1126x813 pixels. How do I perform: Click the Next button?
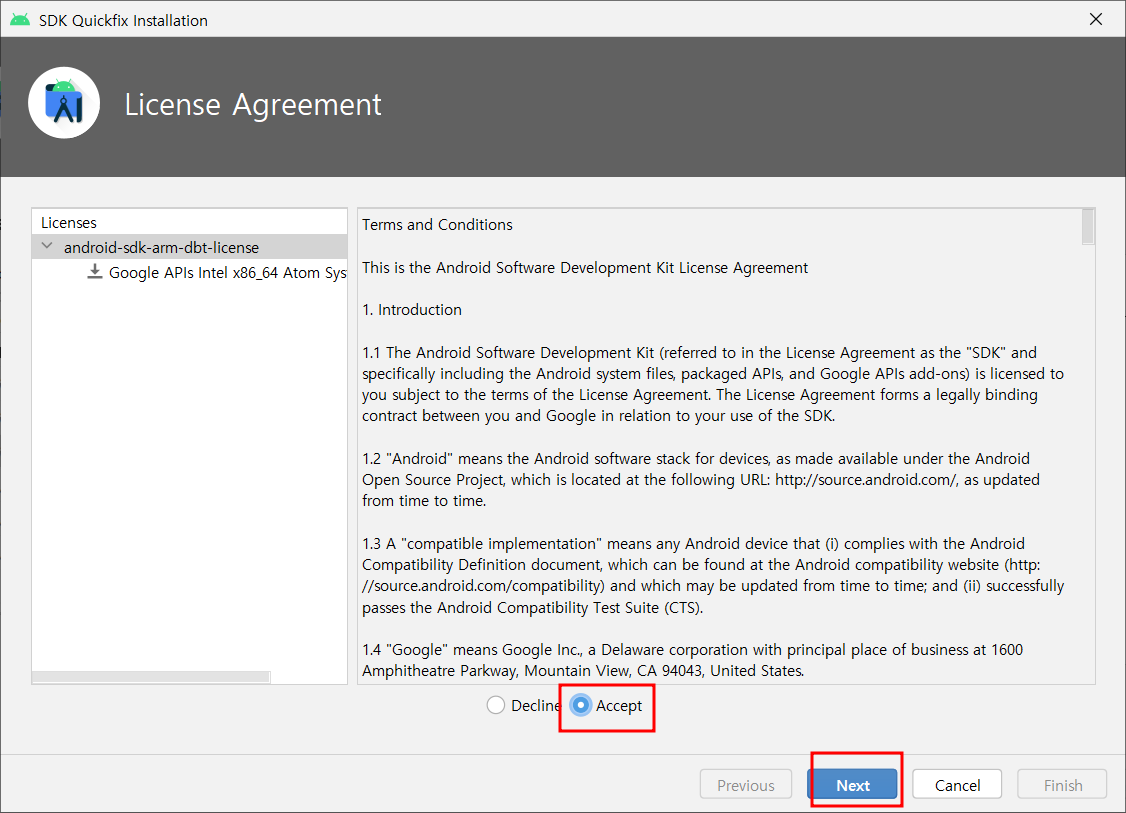(x=852, y=785)
